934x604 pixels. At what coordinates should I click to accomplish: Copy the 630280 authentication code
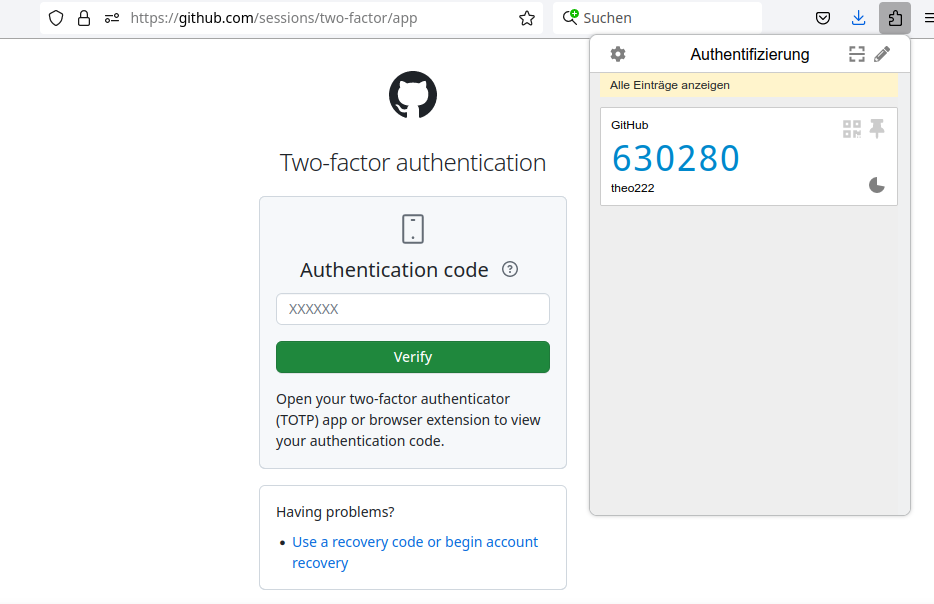coord(676,158)
